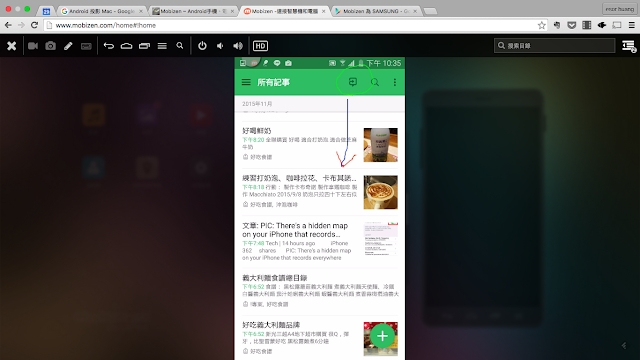Click the film-strip extension icon beside Pocket

[x=587, y=25]
